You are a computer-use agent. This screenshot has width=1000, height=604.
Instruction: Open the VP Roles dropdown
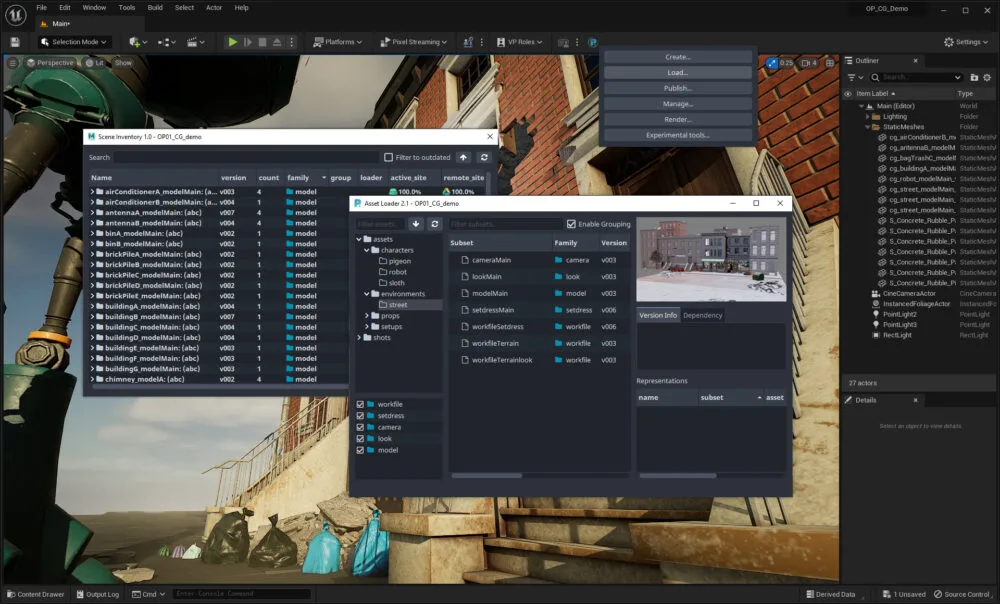[x=519, y=42]
